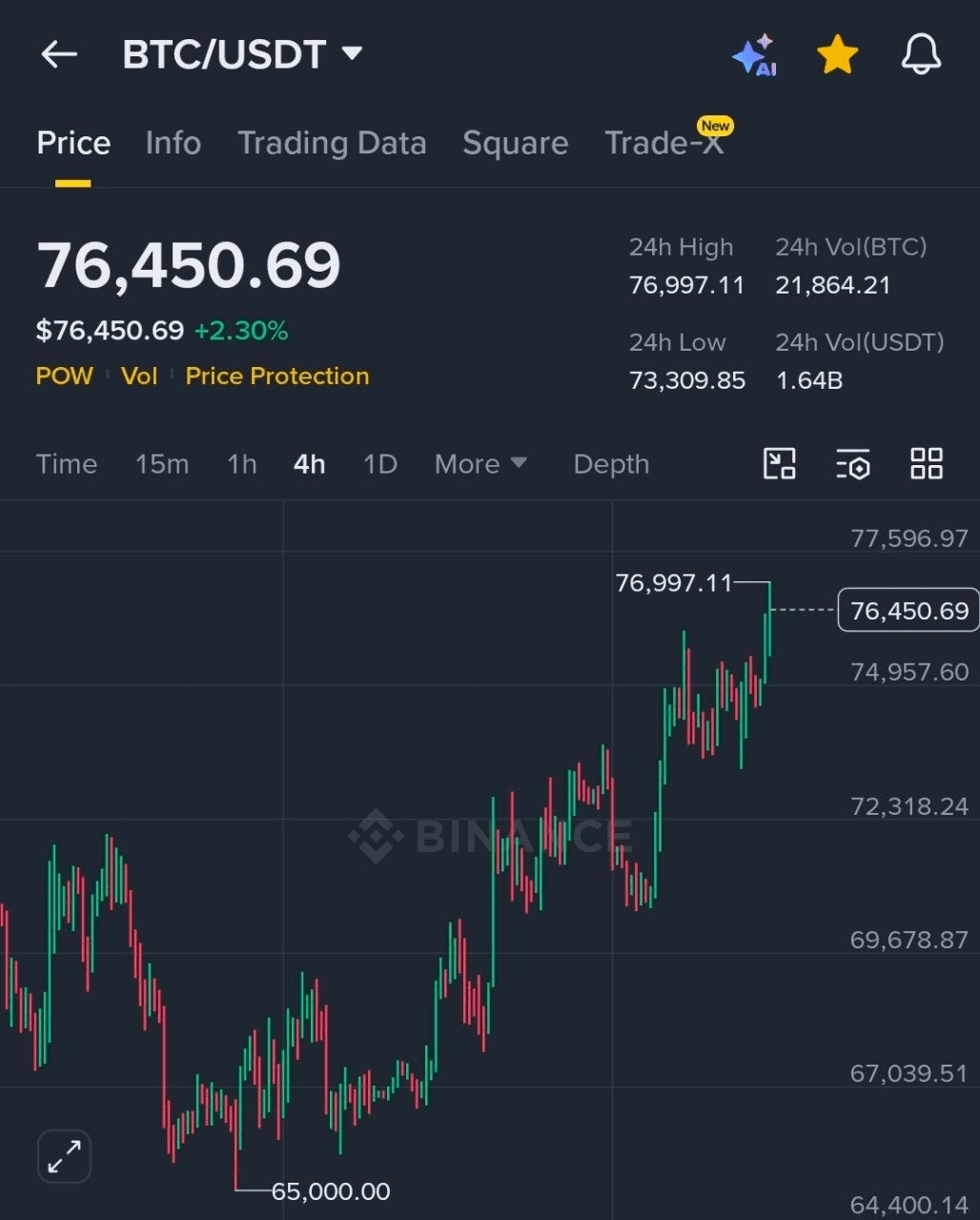Viewport: 980px width, 1220px height.
Task: Tap the POW tag link
Action: tap(64, 376)
